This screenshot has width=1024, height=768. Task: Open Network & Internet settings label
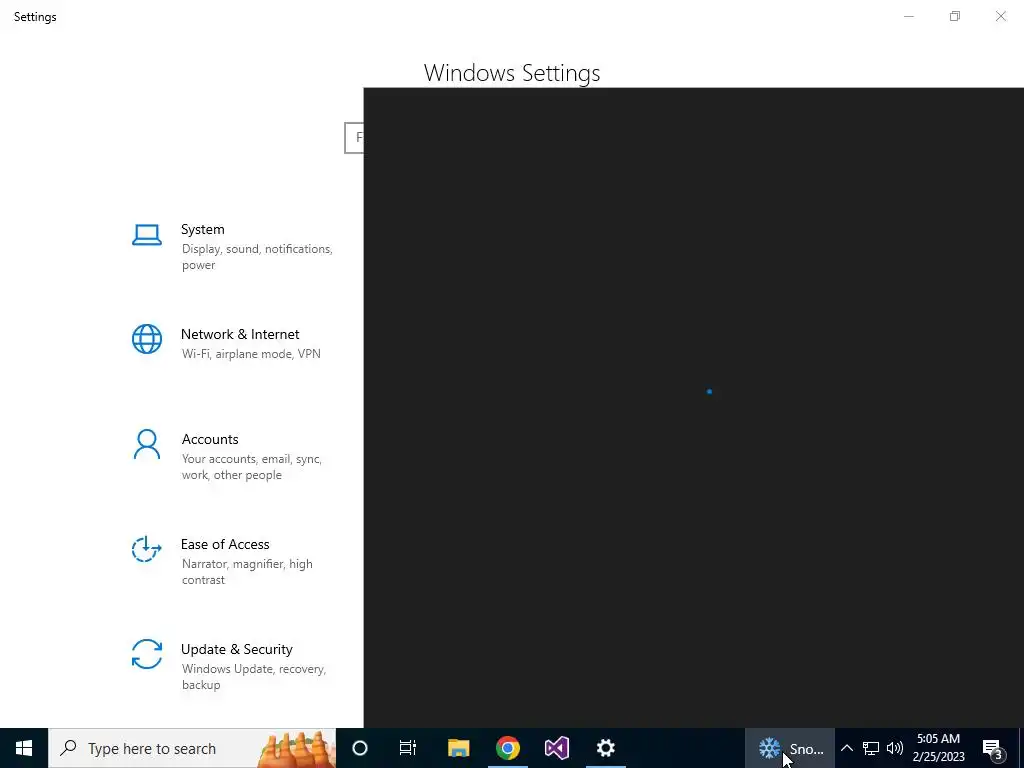pos(240,334)
